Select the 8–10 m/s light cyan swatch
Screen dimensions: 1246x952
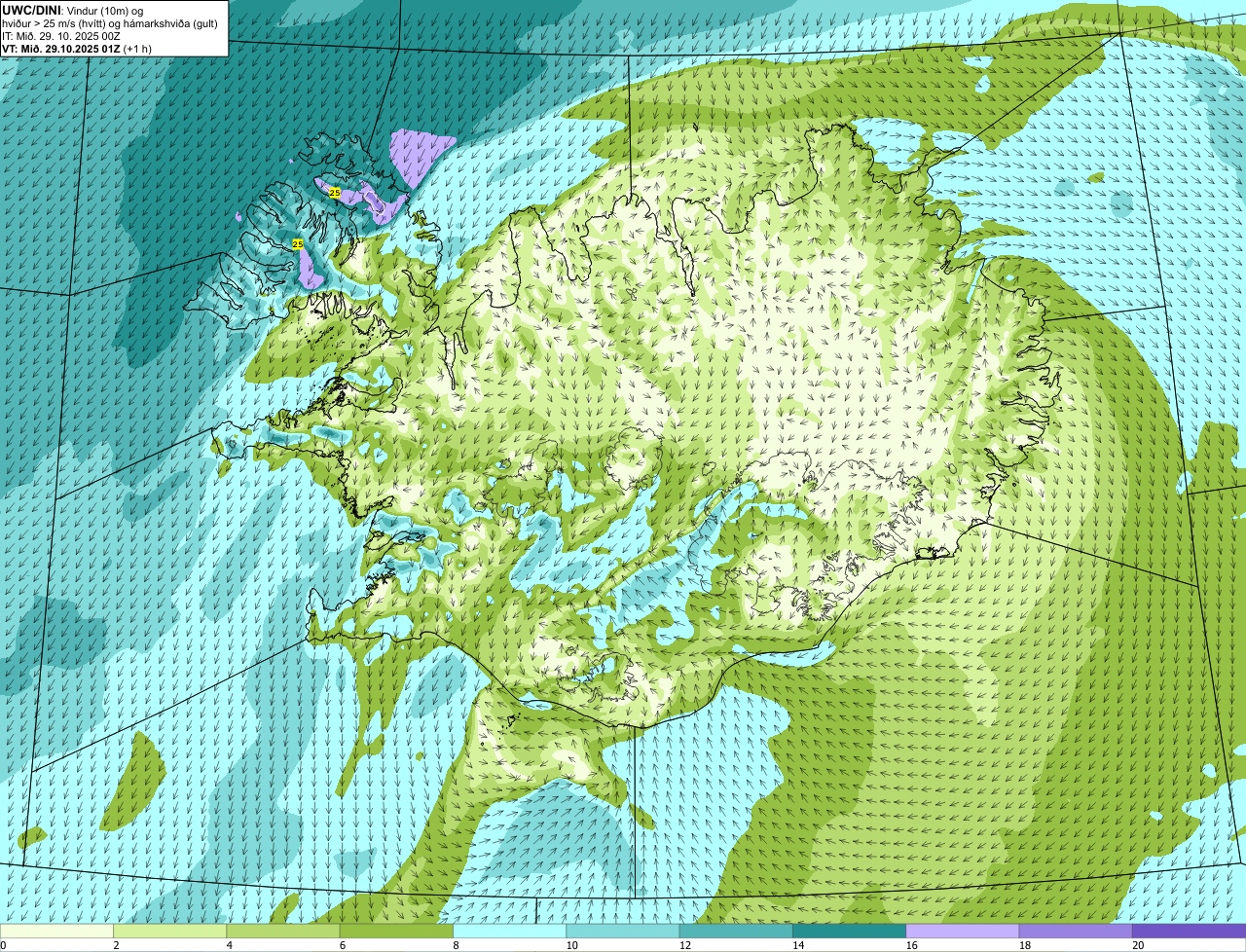(509, 931)
